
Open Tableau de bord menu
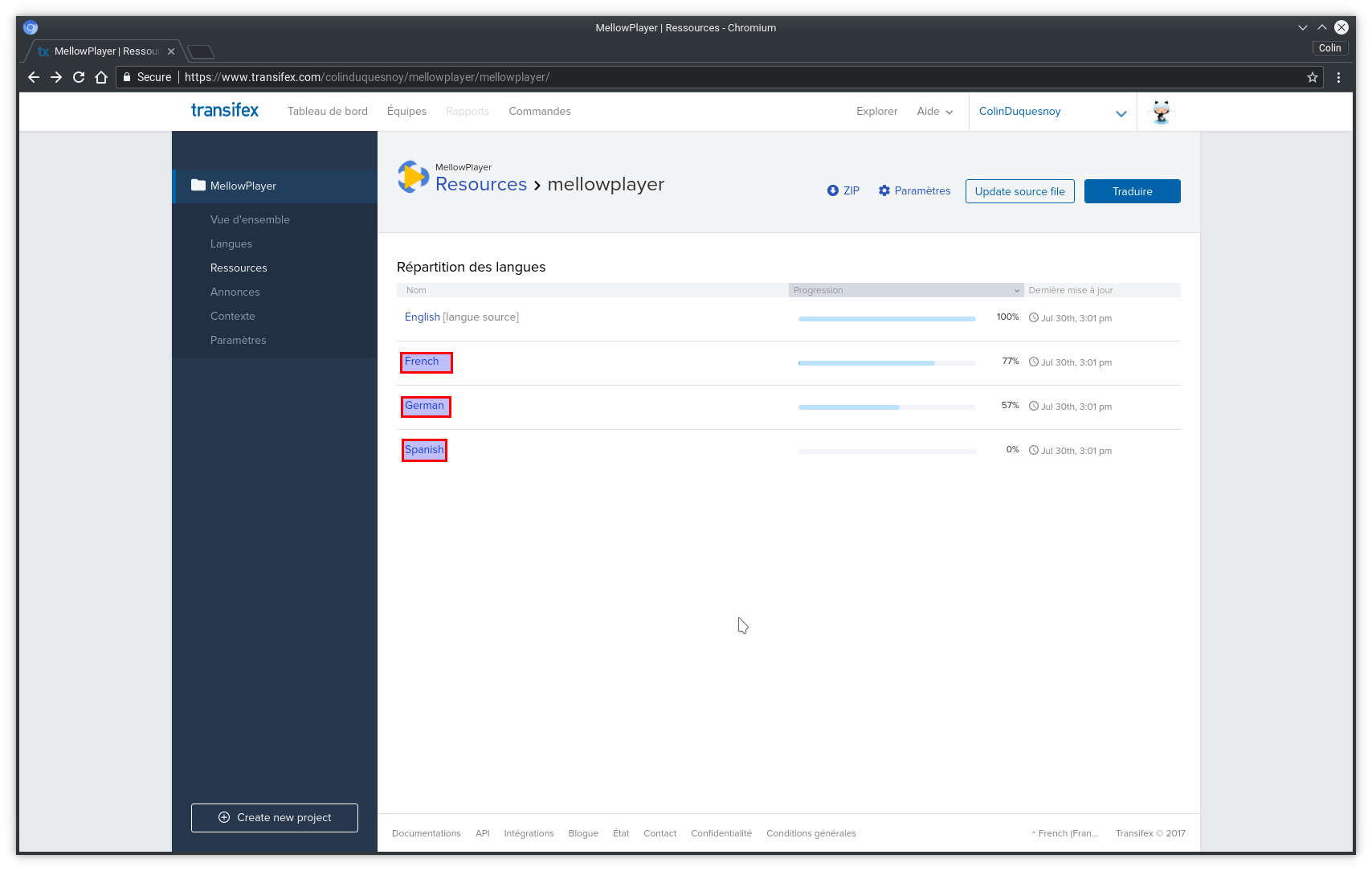point(328,111)
